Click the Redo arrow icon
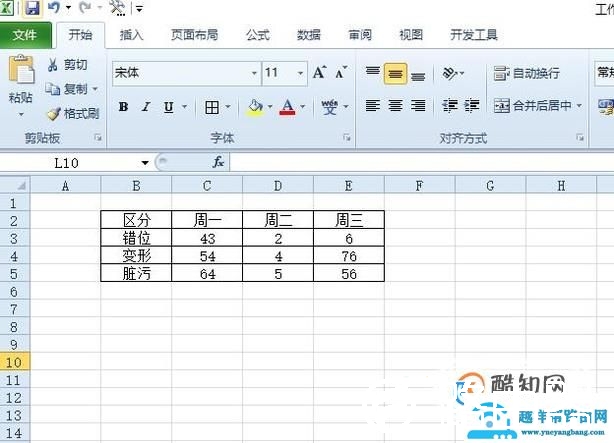This screenshot has height=443, width=614. point(85,7)
